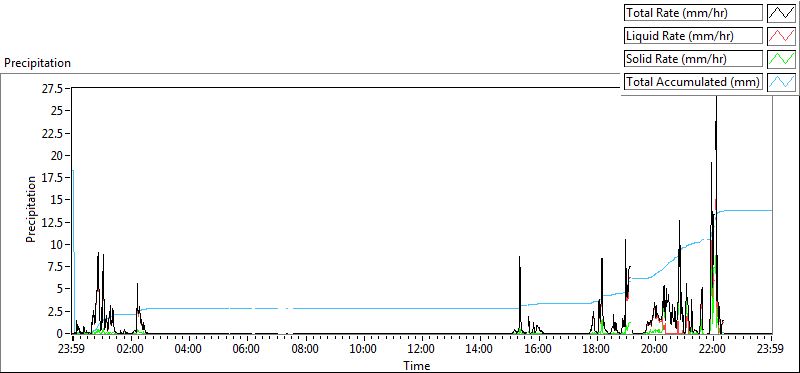Click the 06:00 time tick label
Screen dimensions: 800x373
pos(247,350)
